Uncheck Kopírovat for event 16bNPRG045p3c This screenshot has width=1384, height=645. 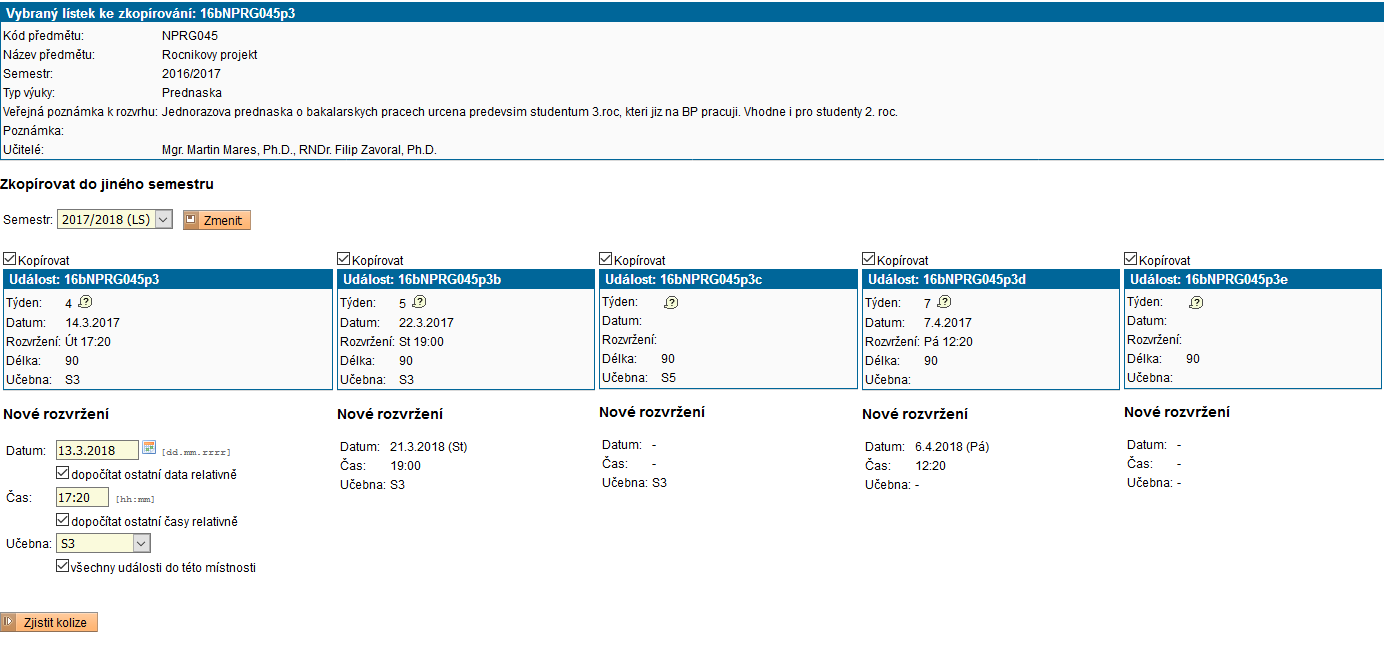coord(605,259)
